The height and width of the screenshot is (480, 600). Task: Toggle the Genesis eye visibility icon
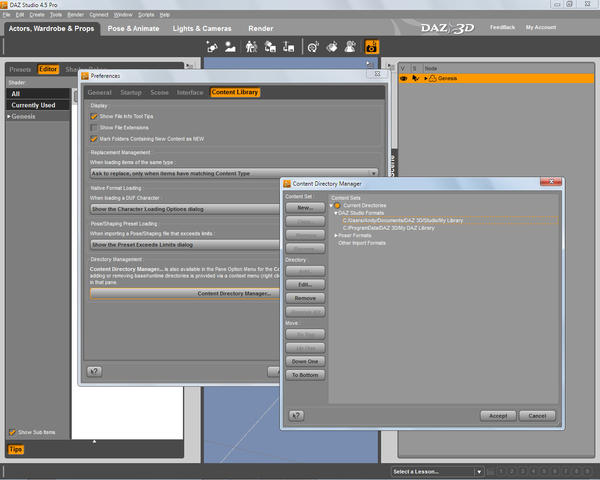[404, 78]
